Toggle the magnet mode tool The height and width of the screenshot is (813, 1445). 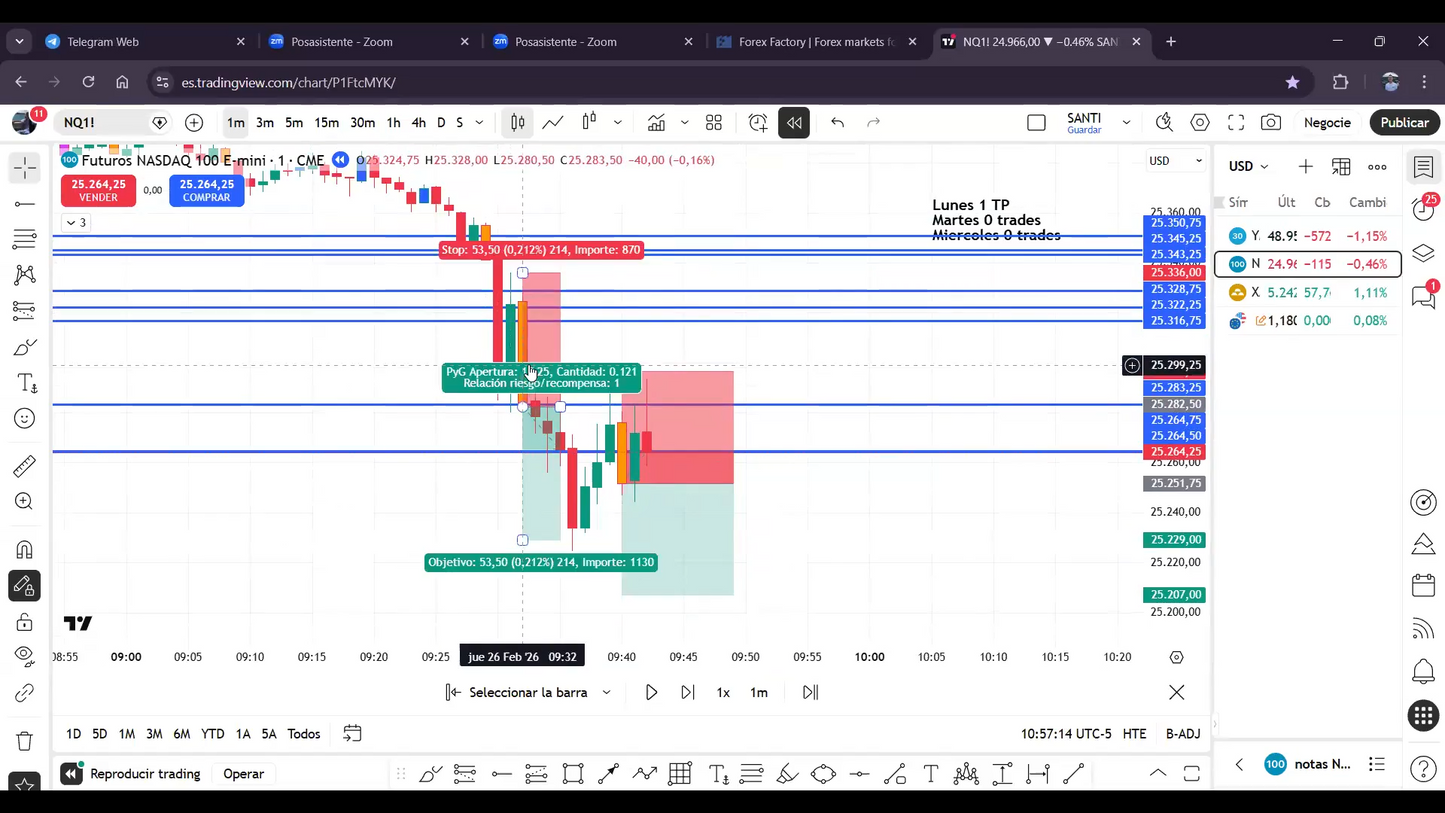(x=25, y=549)
